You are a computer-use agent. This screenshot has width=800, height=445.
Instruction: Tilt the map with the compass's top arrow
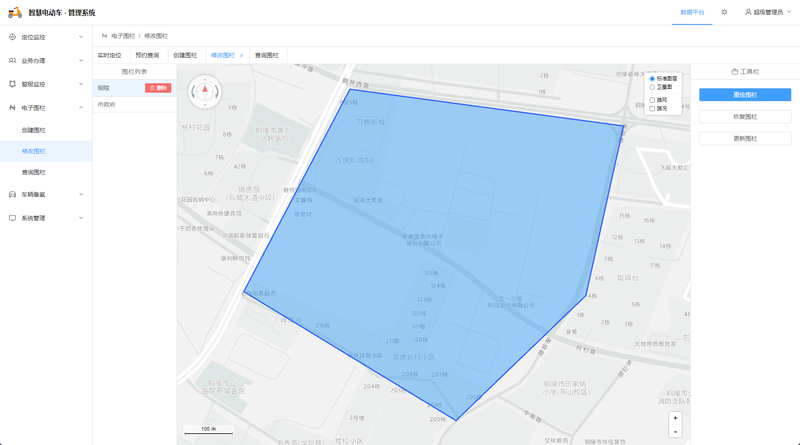point(205,79)
